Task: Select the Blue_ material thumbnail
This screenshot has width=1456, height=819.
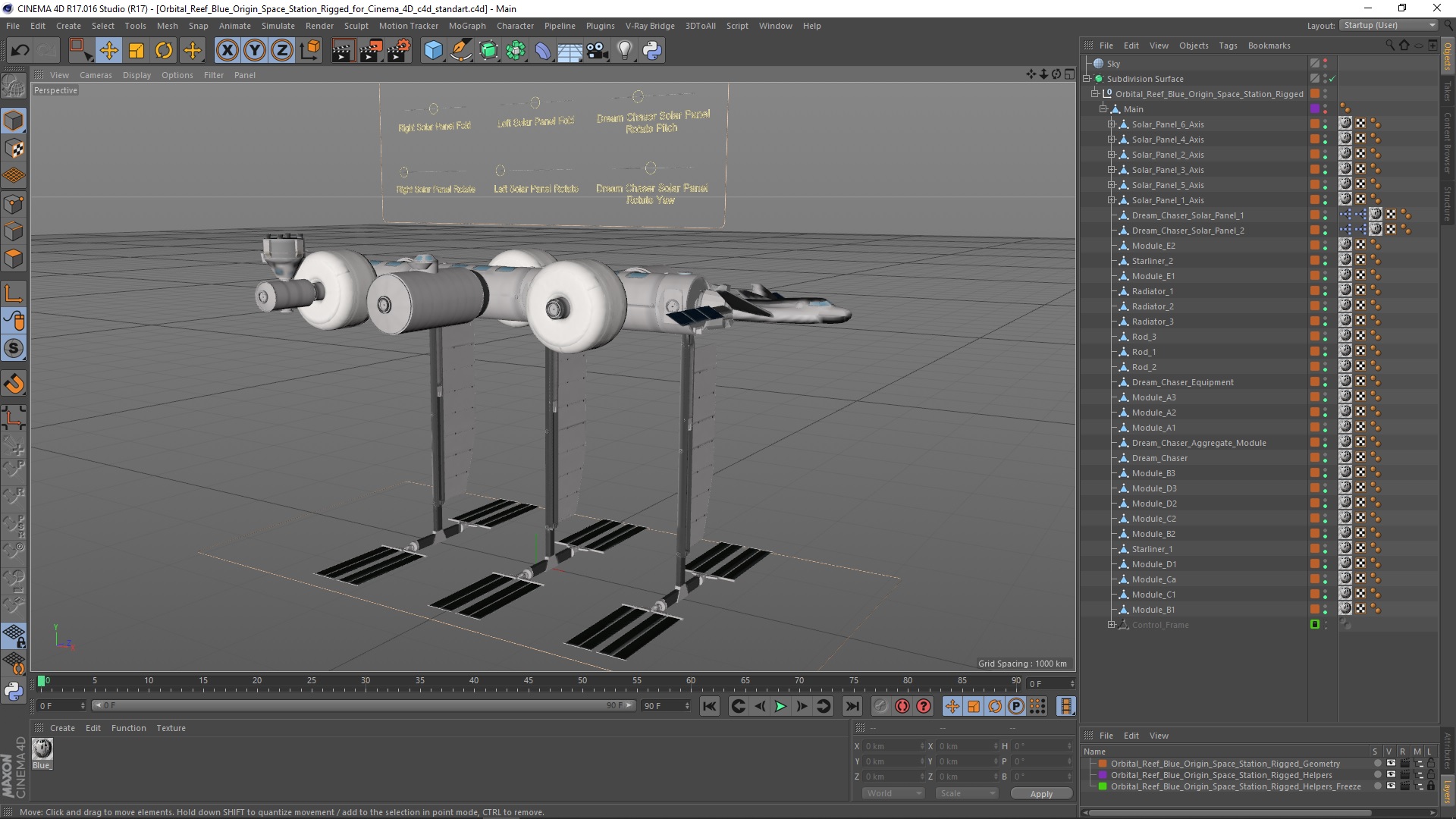Action: 42,749
